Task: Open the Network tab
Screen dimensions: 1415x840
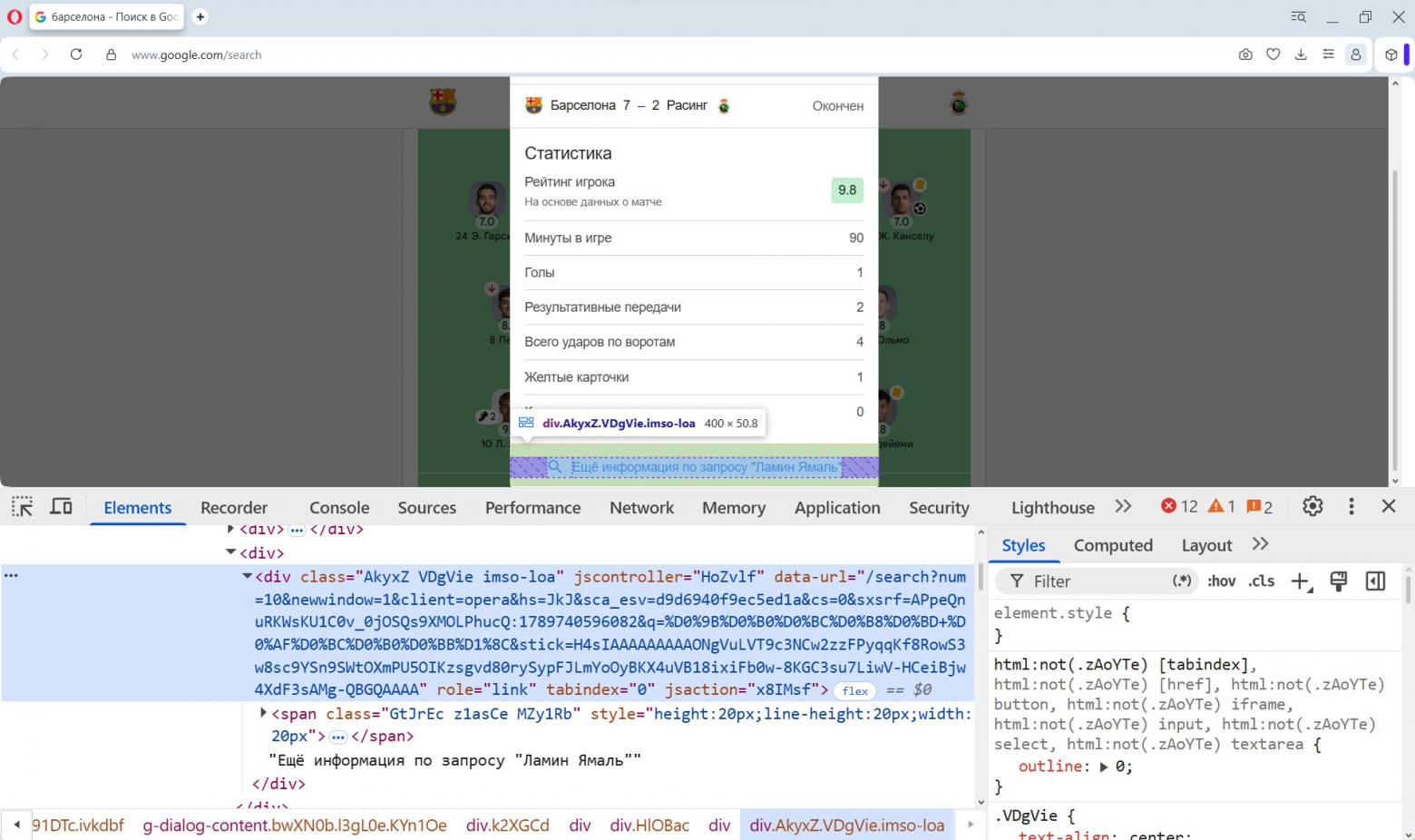Action: point(642,508)
